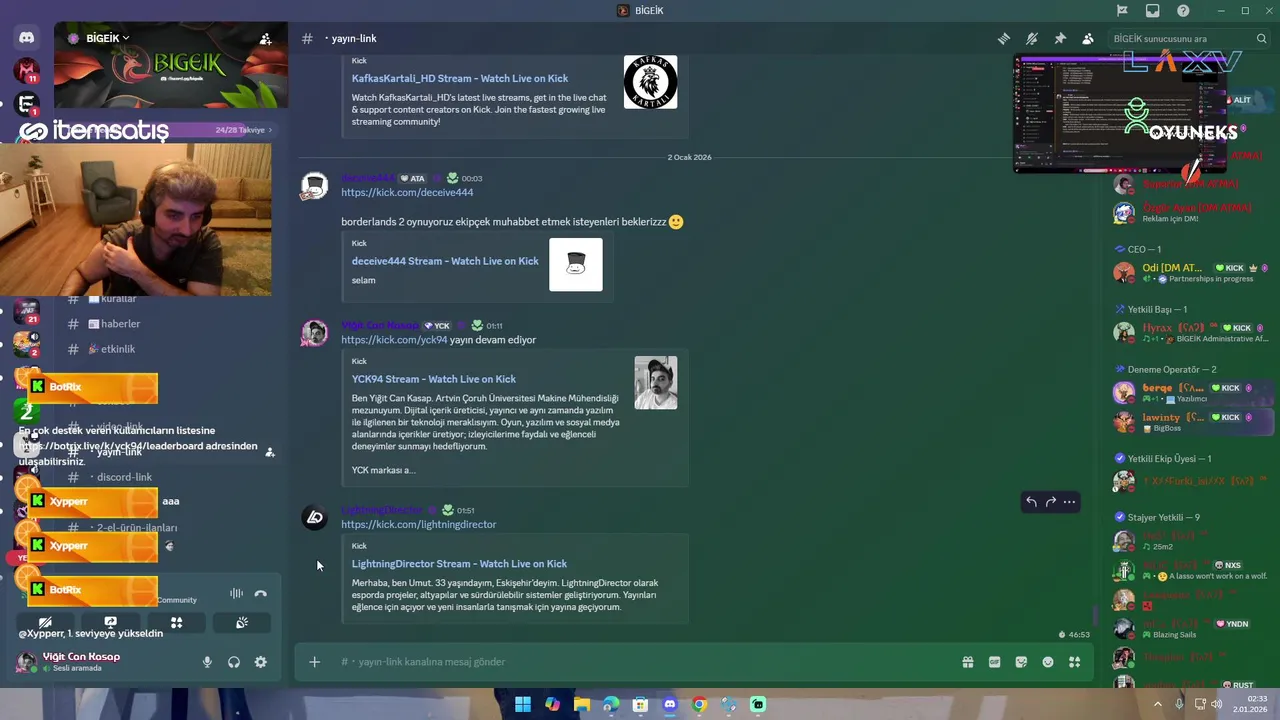Open the Threads icon in channel header
The height and width of the screenshot is (720, 1280).
(x=1004, y=38)
